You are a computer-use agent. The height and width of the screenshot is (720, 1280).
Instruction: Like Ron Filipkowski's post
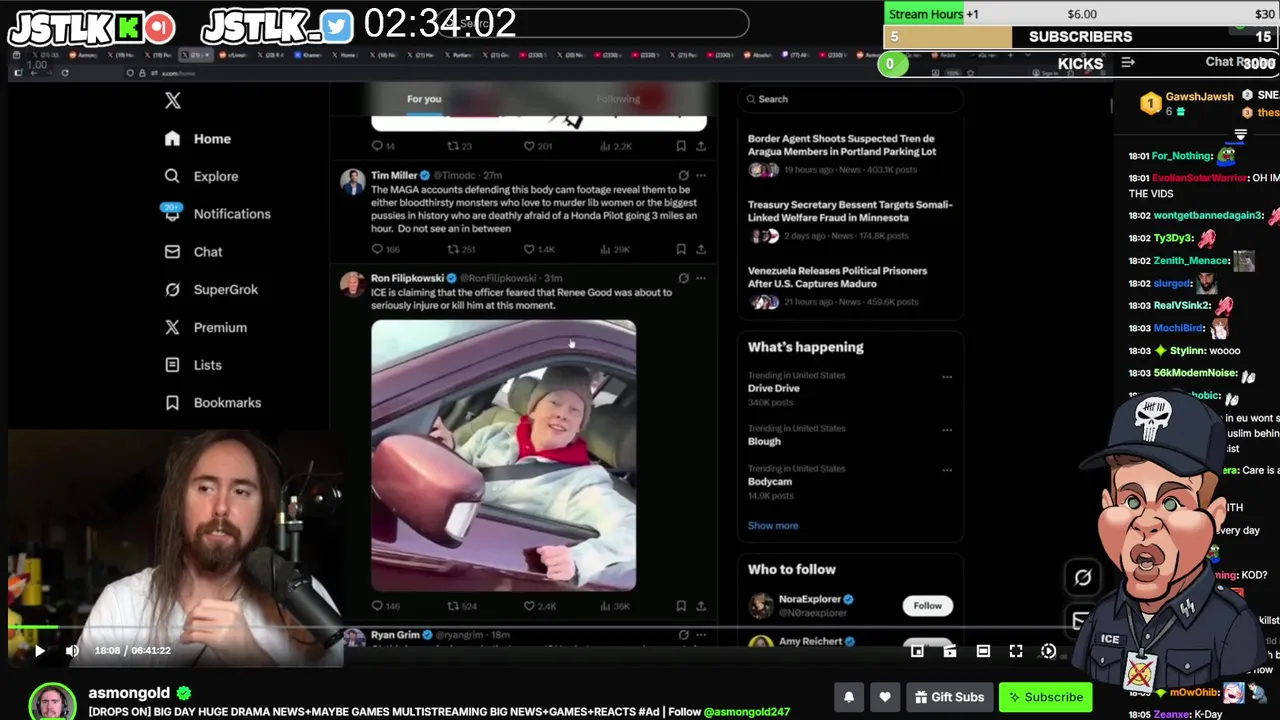pos(540,606)
